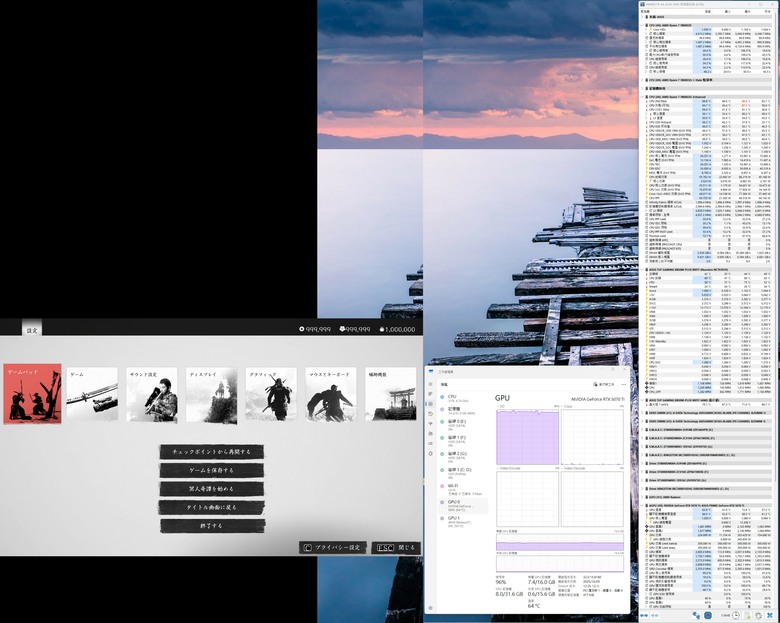
Task: Click 64 °C GPU temperature value
Action: [x=534, y=606]
